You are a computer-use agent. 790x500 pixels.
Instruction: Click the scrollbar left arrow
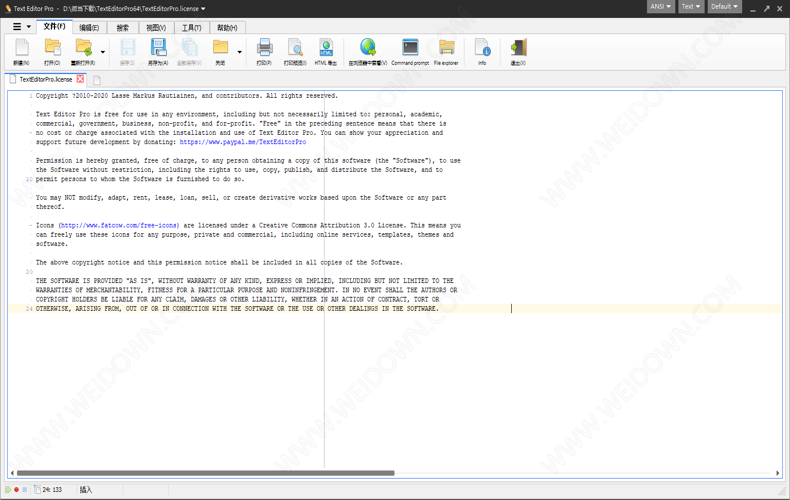coord(12,473)
